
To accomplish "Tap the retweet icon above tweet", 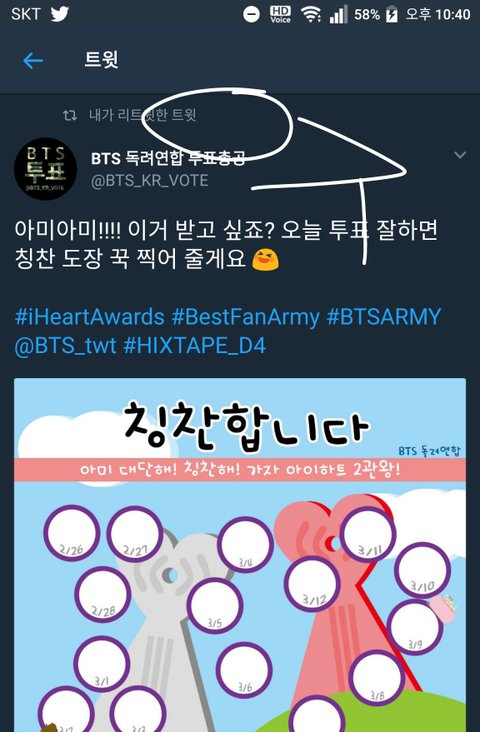I will tap(70, 115).
